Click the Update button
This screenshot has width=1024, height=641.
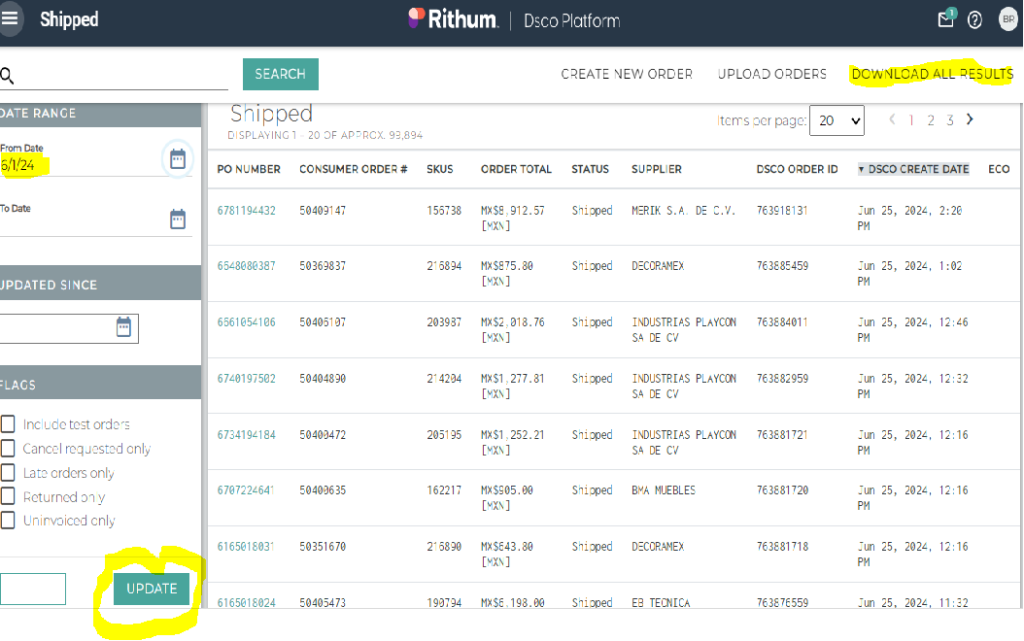[152, 589]
